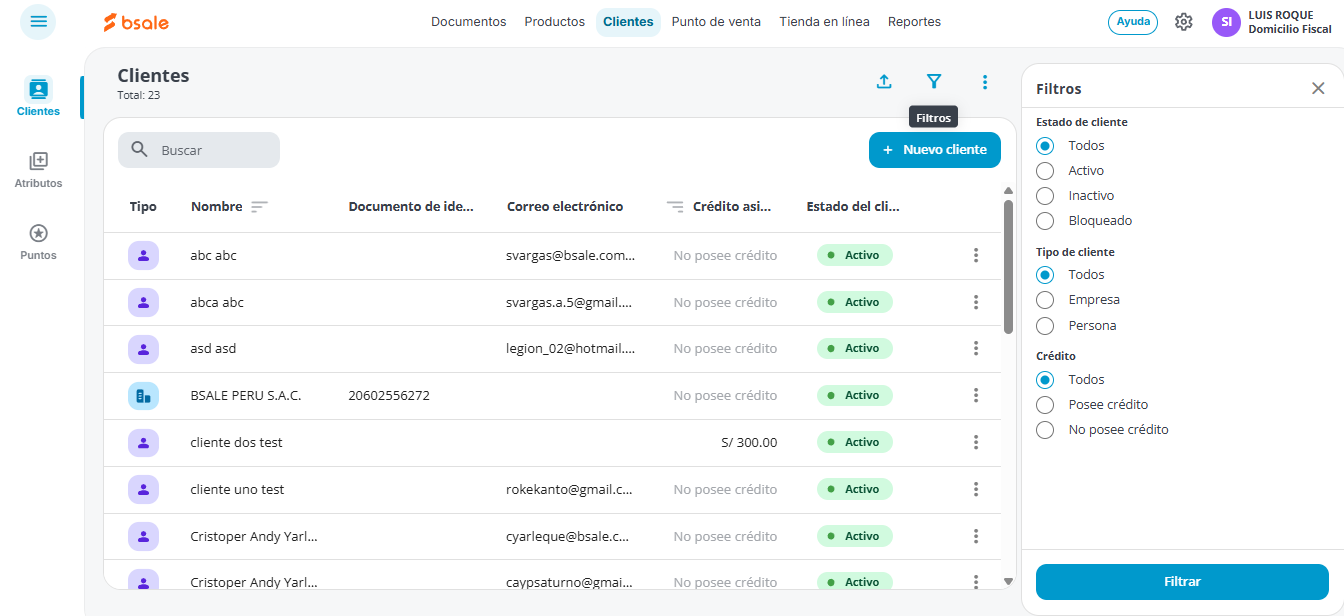Click the Correo electrónico column header
The image size is (1344, 616).
point(565,207)
